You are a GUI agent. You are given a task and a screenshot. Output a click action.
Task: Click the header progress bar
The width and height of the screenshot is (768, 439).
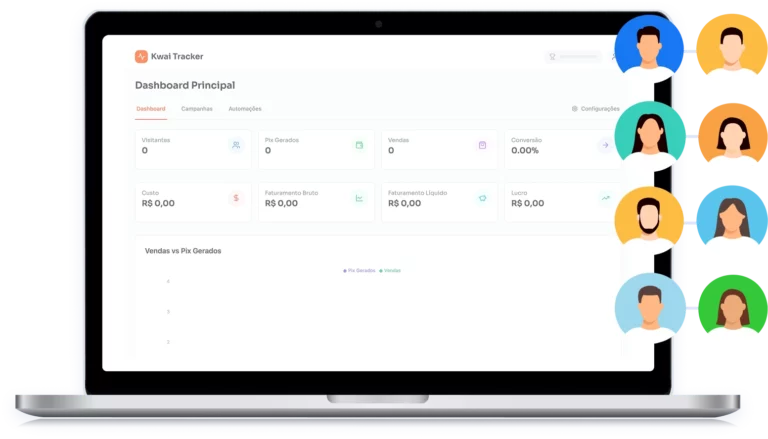[578, 57]
